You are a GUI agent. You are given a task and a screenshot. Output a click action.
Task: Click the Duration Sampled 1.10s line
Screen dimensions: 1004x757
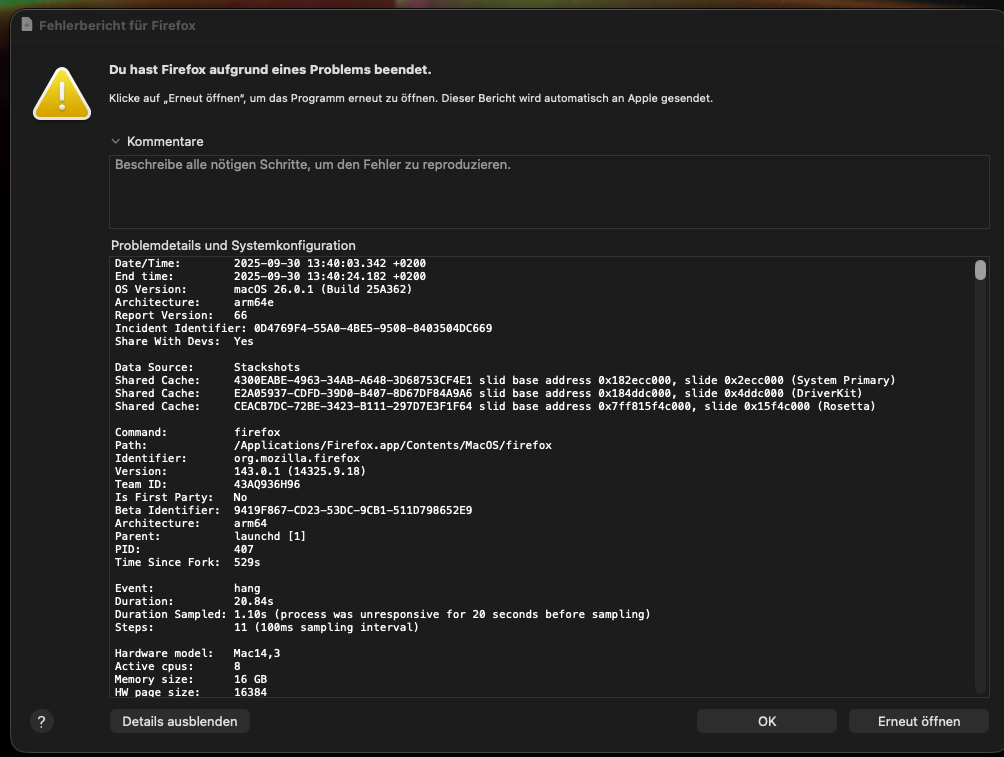point(382,614)
